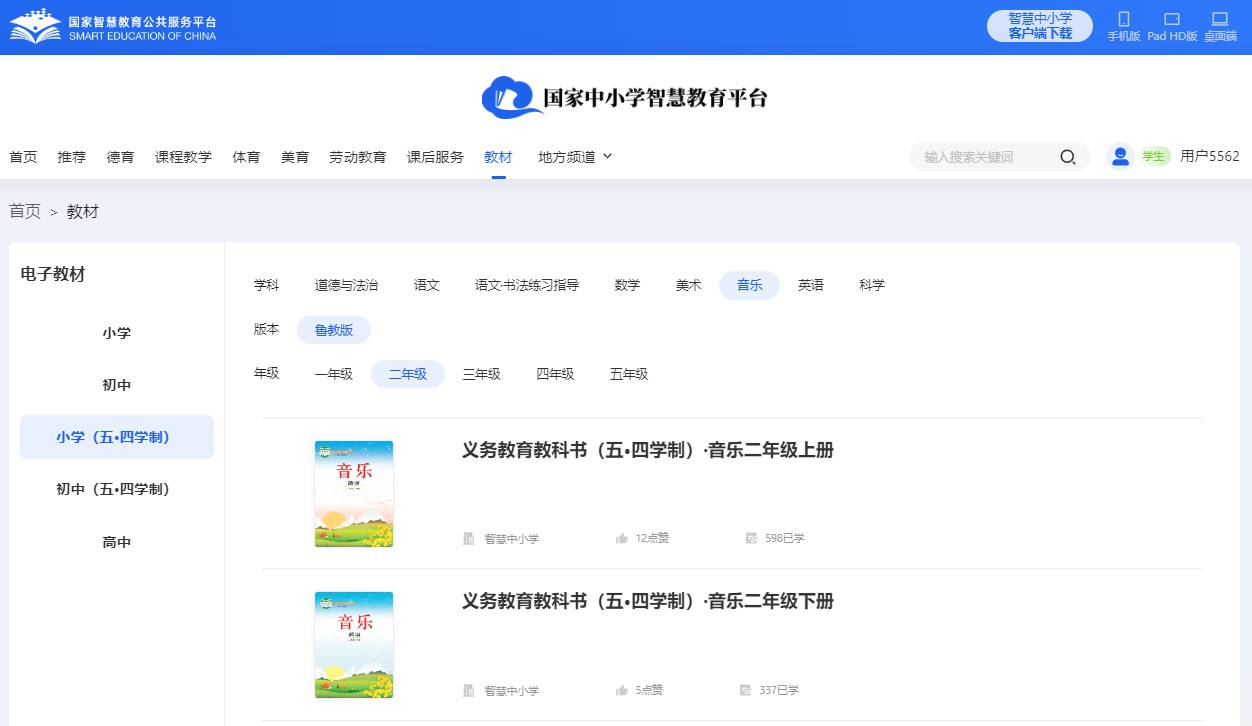The width and height of the screenshot is (1252, 726).
Task: Open the user avatar icon
Action: (1120, 156)
